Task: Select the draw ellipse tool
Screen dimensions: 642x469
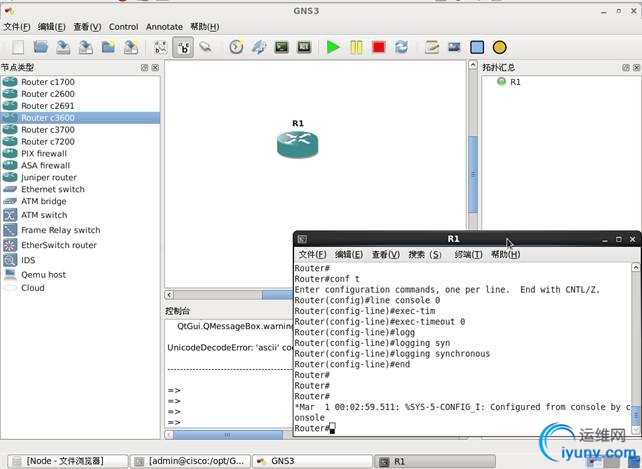Action: coord(500,47)
